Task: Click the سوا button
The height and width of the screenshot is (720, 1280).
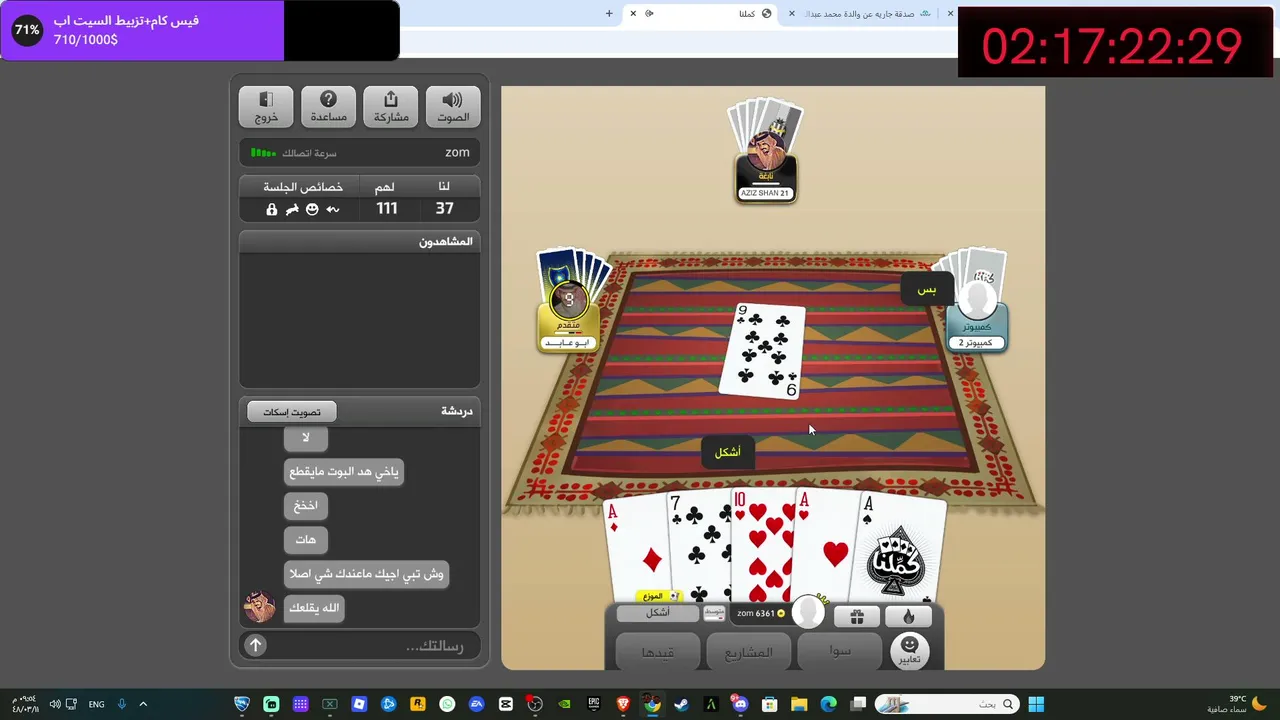Action: (840, 652)
